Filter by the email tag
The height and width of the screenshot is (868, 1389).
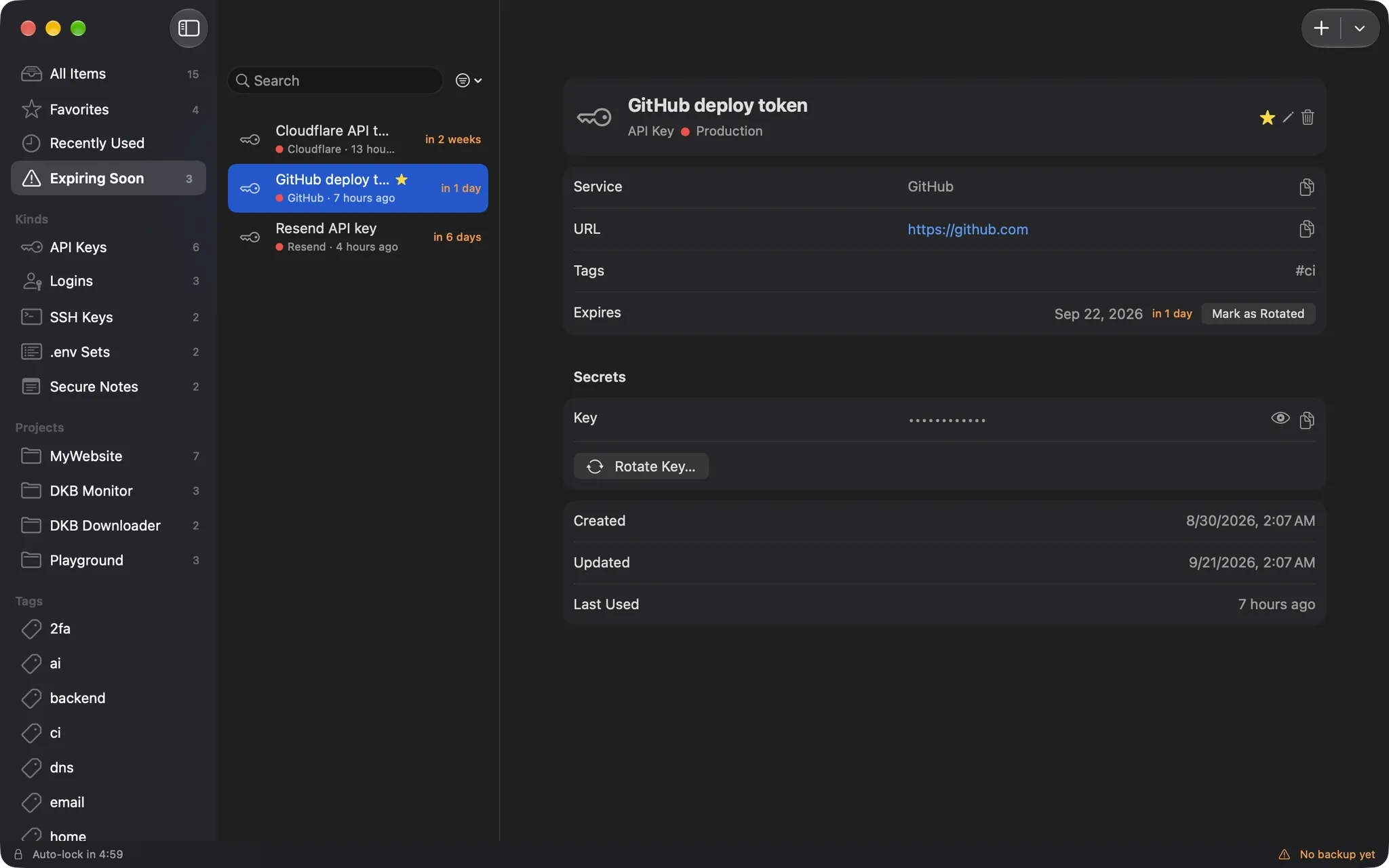coord(109,802)
